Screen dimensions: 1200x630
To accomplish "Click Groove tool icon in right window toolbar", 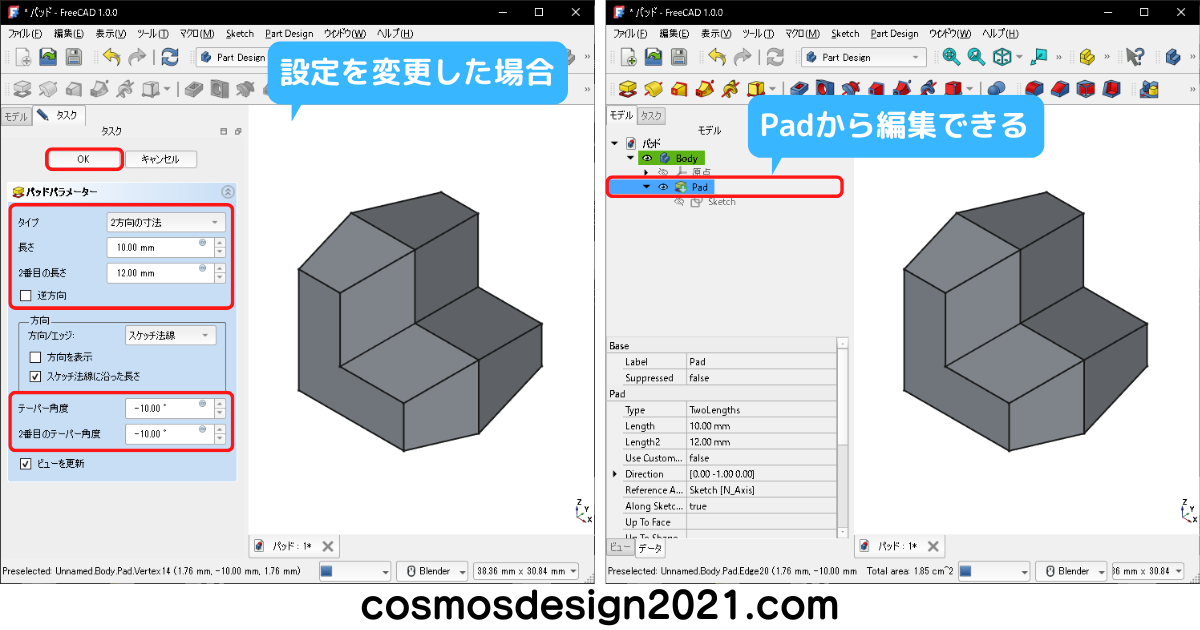I will click(851, 90).
